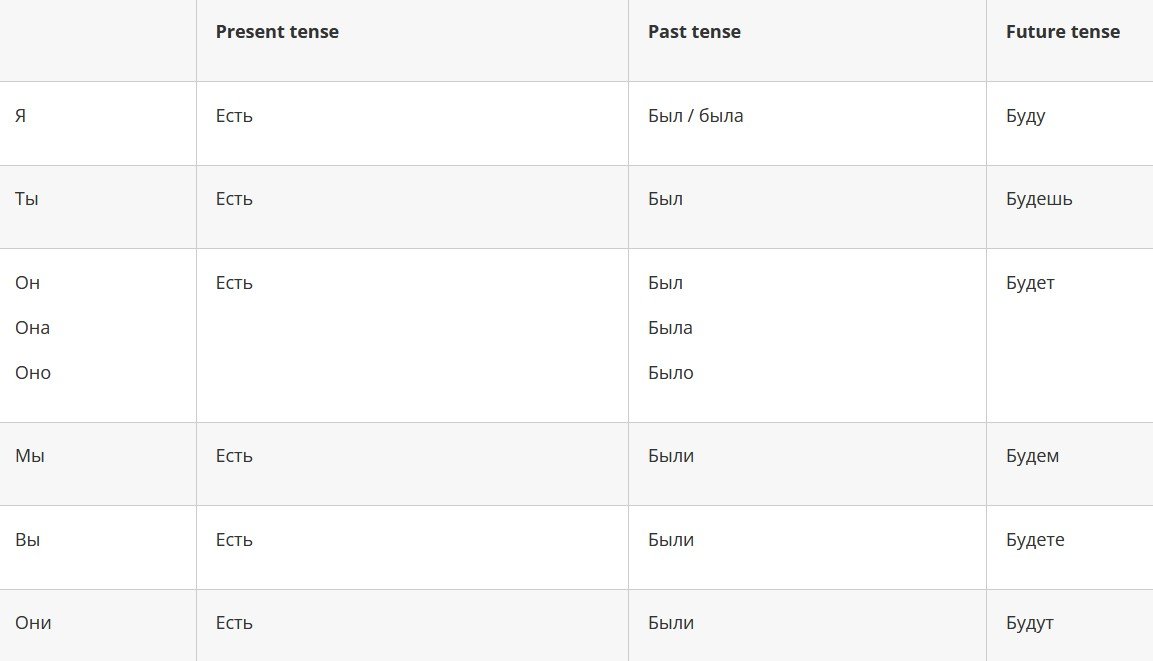Click Есть in the Они row
Viewport: 1153px width, 661px height.
click(x=234, y=623)
